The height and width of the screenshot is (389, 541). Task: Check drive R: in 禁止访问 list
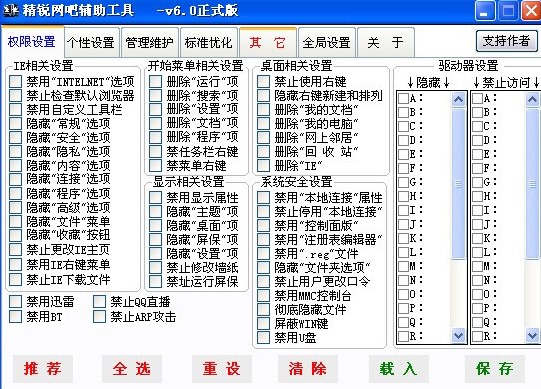(x=477, y=336)
